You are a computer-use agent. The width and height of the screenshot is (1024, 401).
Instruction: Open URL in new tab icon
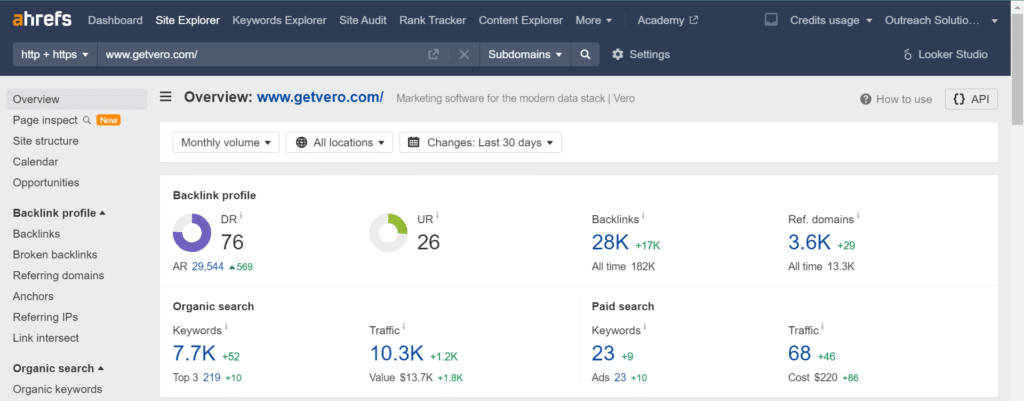click(x=433, y=55)
